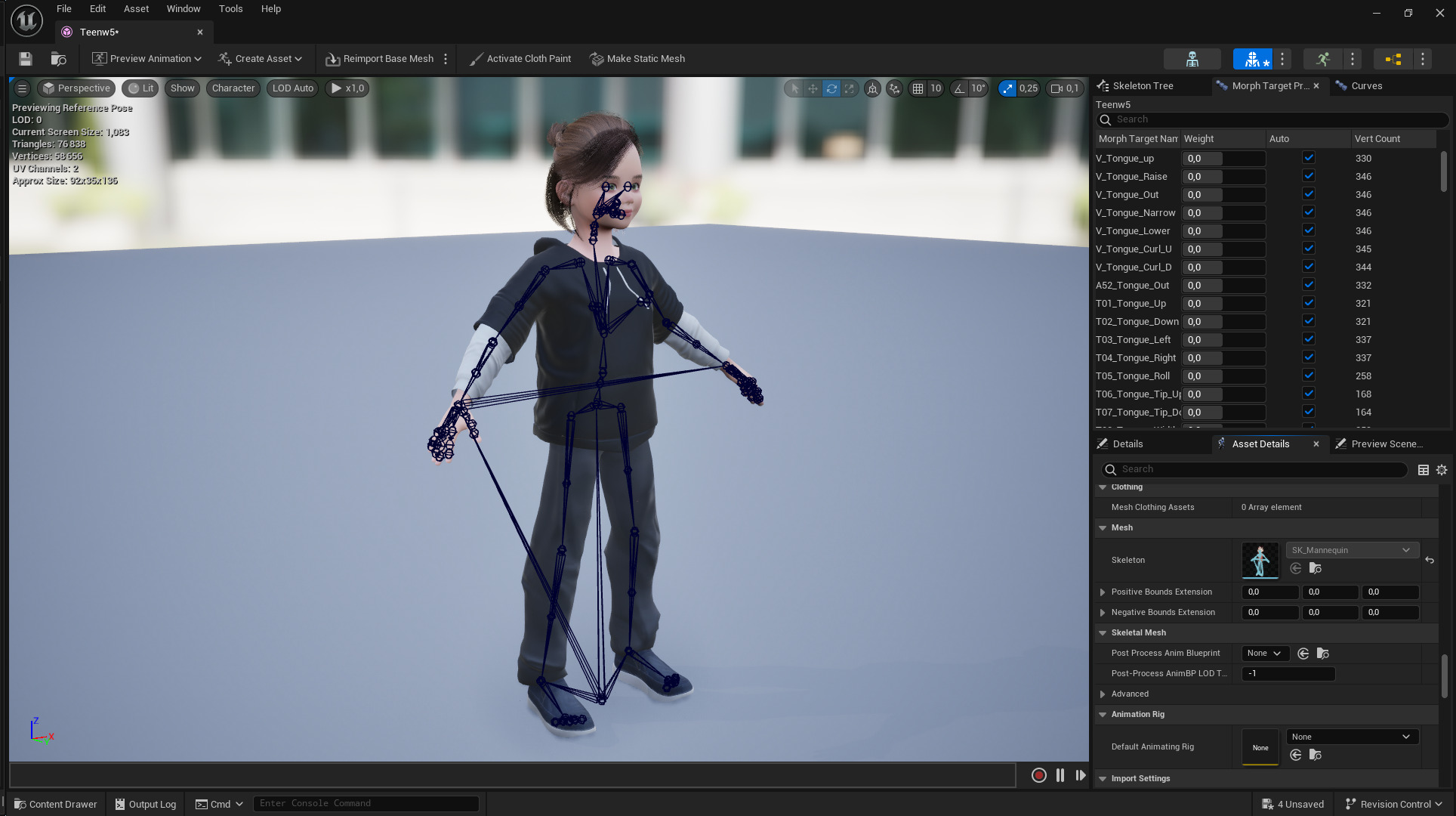Toggle scale snapping icon next to 0,25
1456x816 pixels.
pos(1007,88)
